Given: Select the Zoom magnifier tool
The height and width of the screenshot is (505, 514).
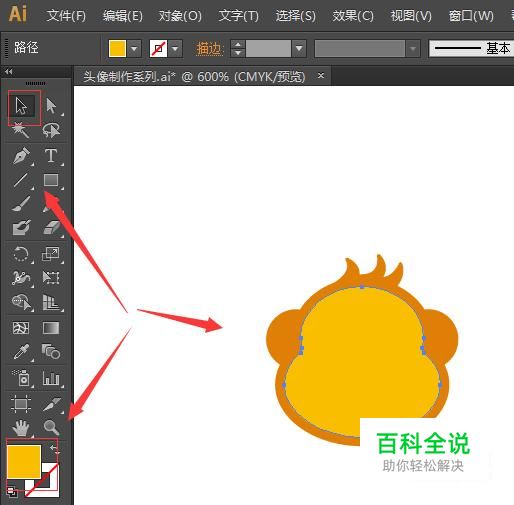Looking at the screenshot, I should point(51,427).
